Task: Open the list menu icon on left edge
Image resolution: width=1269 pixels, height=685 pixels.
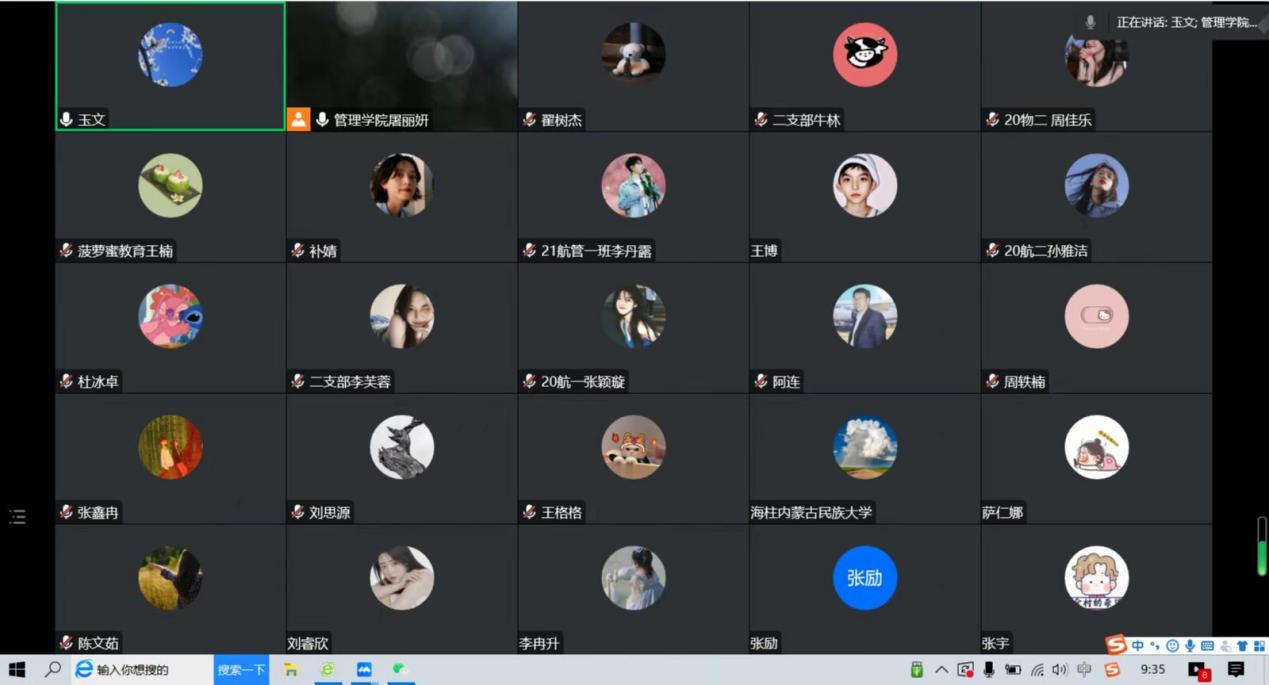Action: tap(17, 517)
